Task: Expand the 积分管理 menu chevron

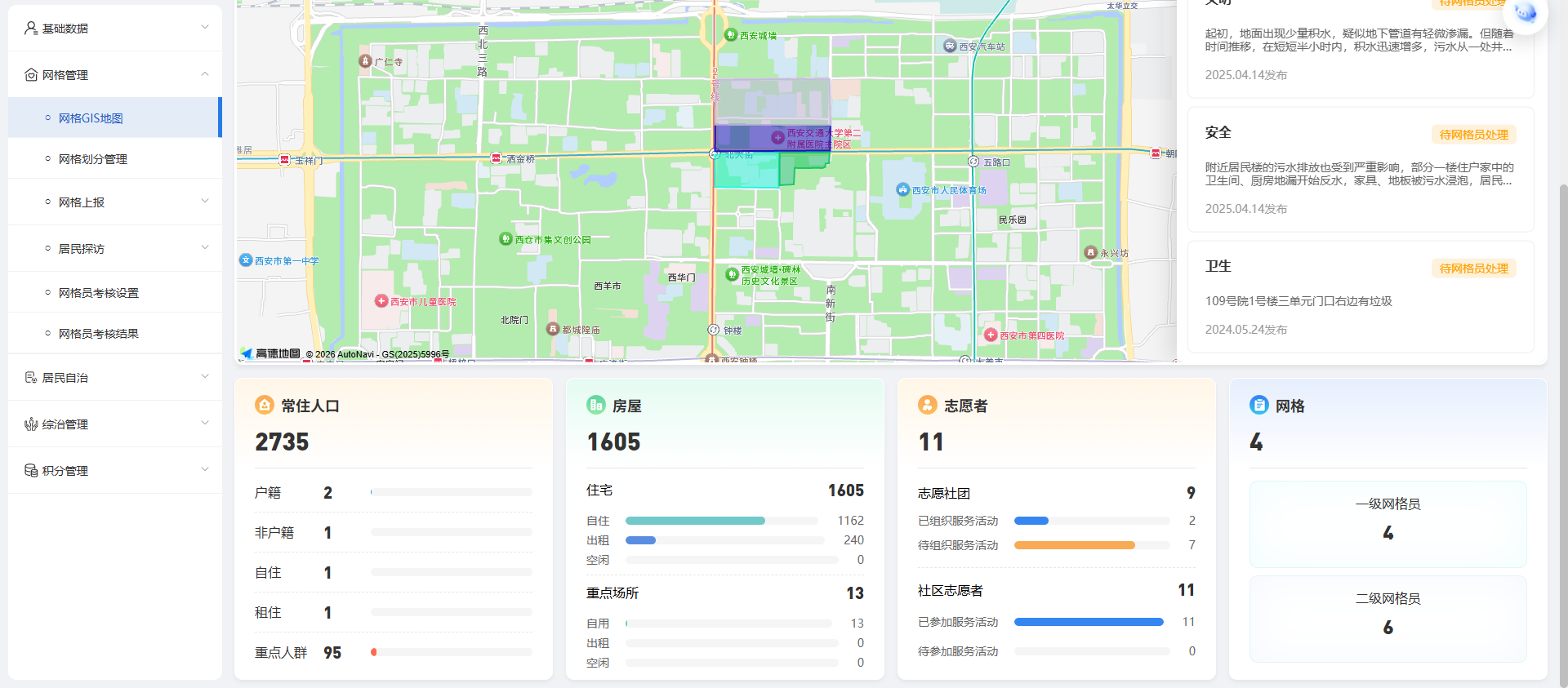Action: click(x=205, y=469)
